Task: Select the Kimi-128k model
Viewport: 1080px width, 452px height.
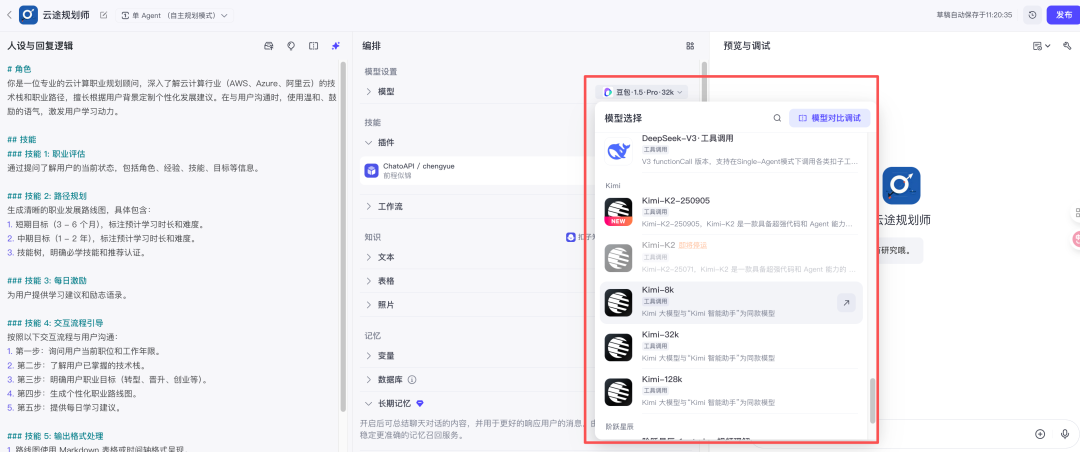Action: pyautogui.click(x=730, y=391)
